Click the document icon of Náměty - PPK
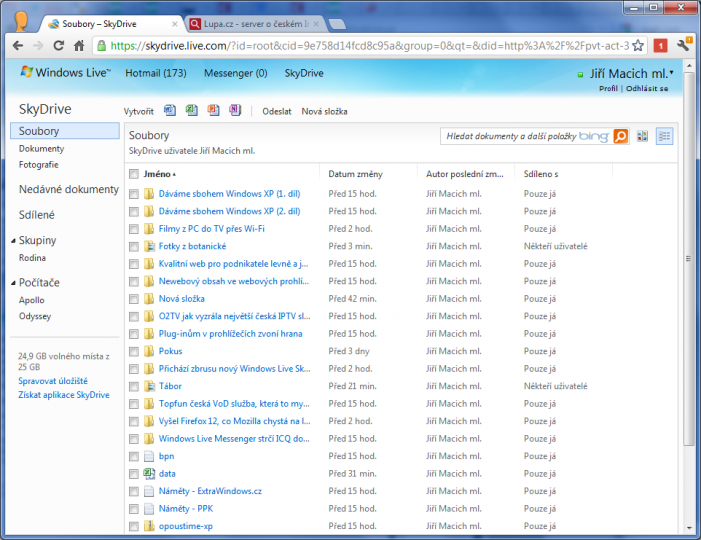Screen dimensions: 701x540 (x=149, y=509)
